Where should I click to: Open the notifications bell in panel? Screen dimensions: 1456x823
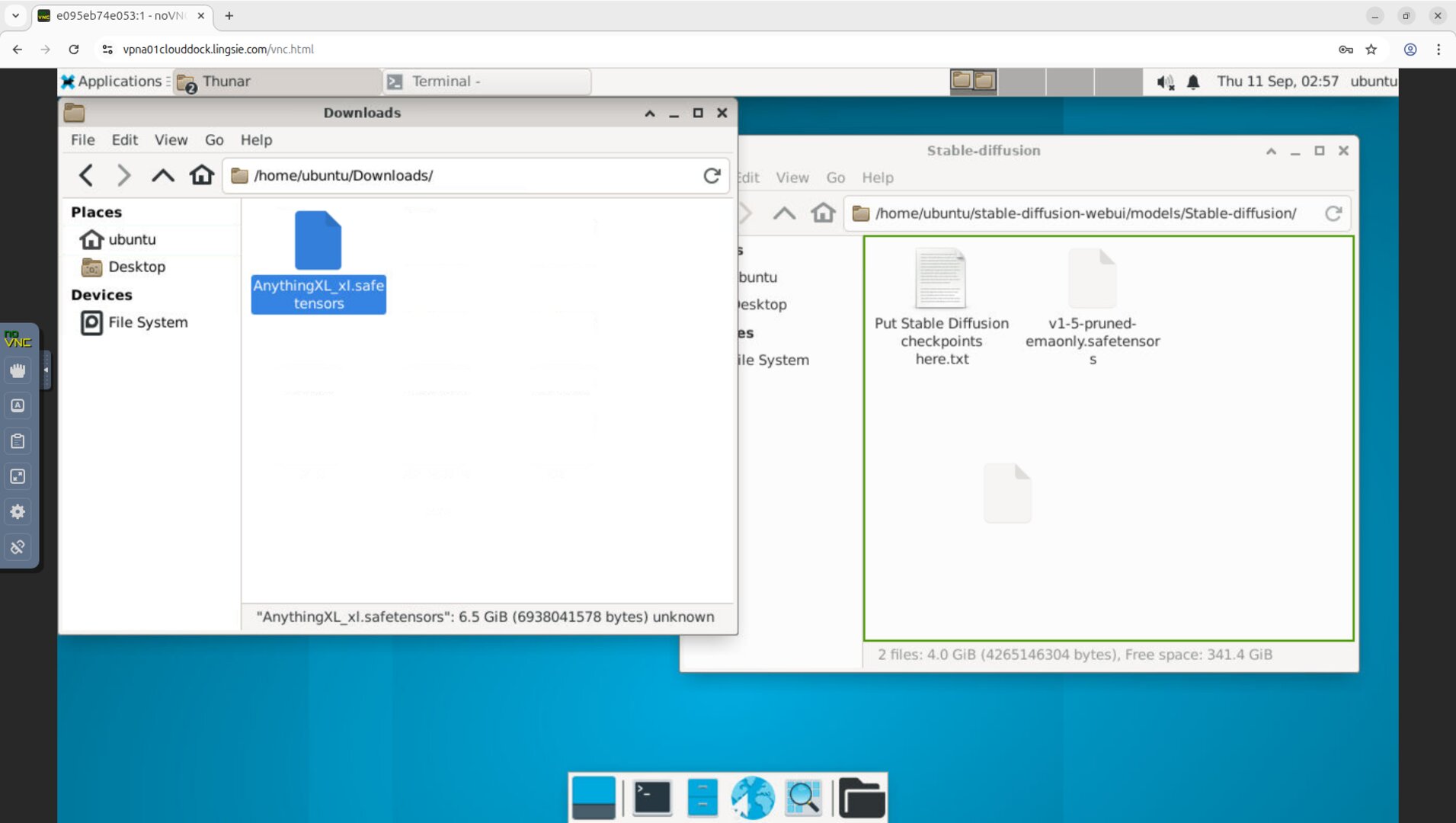(1193, 82)
